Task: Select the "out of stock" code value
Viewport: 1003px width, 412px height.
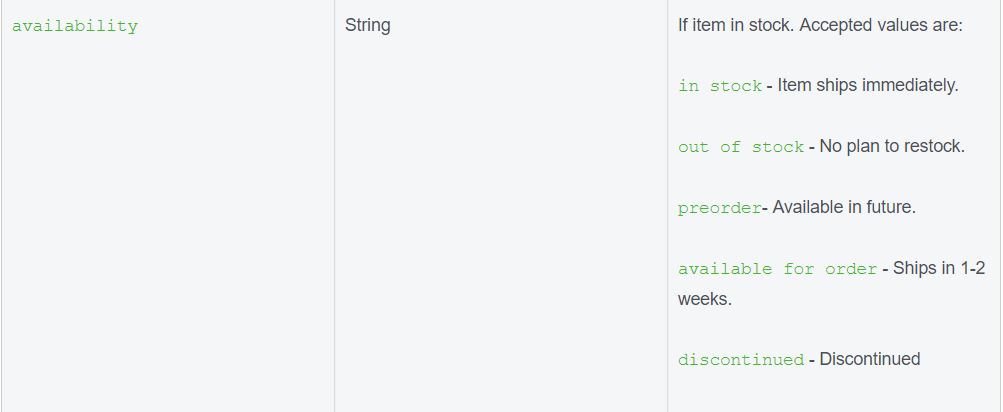Action: (x=741, y=147)
